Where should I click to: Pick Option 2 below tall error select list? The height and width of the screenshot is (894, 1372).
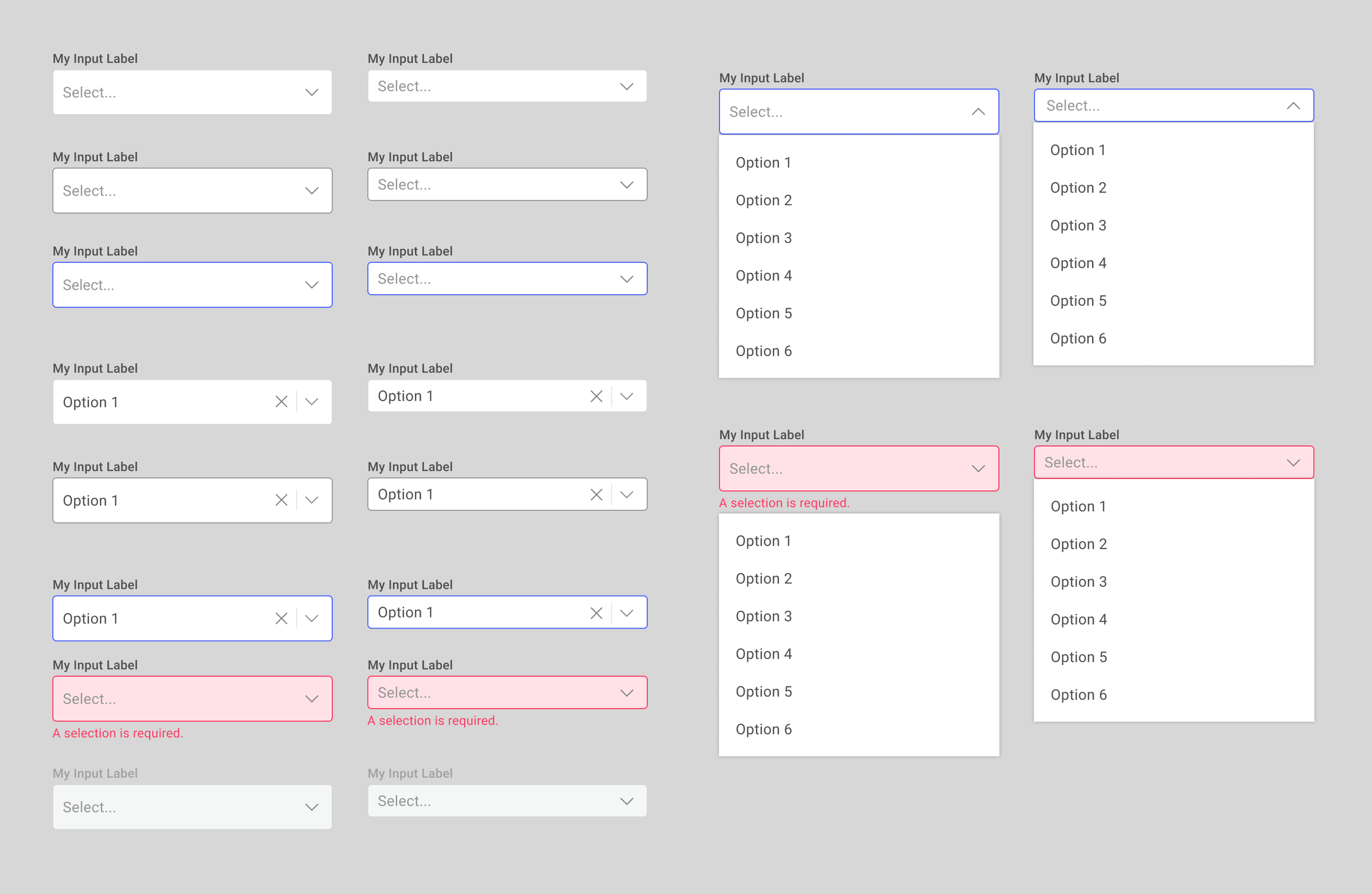763,578
